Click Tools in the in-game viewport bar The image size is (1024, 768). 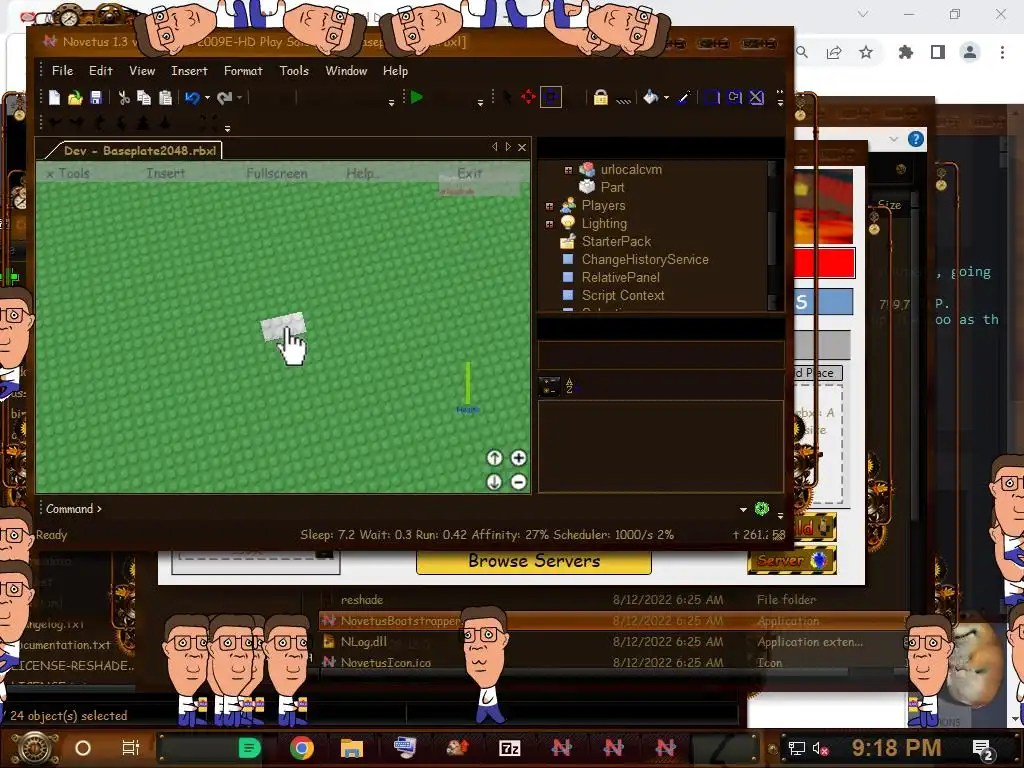[x=74, y=173]
